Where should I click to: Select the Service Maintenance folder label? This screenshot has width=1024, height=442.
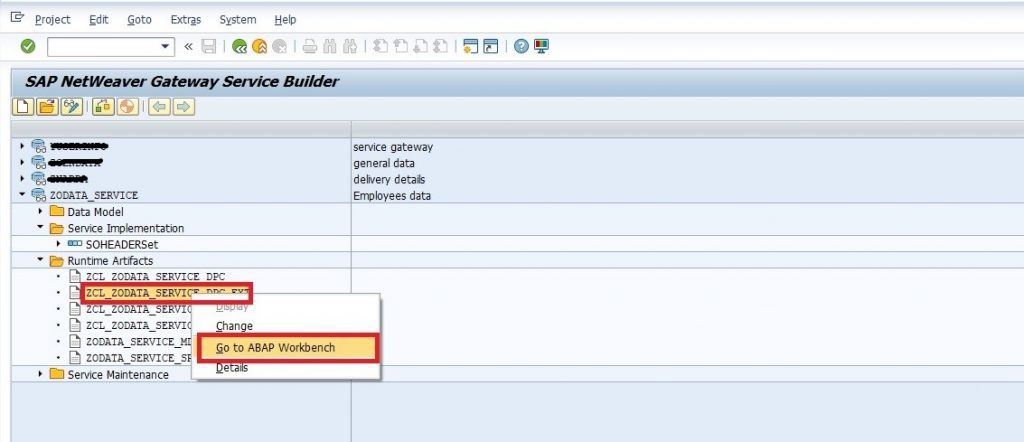[x=118, y=375]
